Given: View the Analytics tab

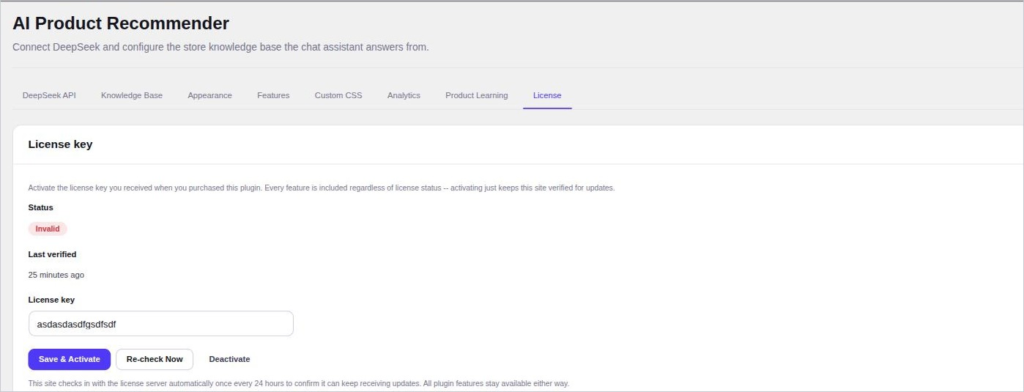Looking at the screenshot, I should pos(404,95).
